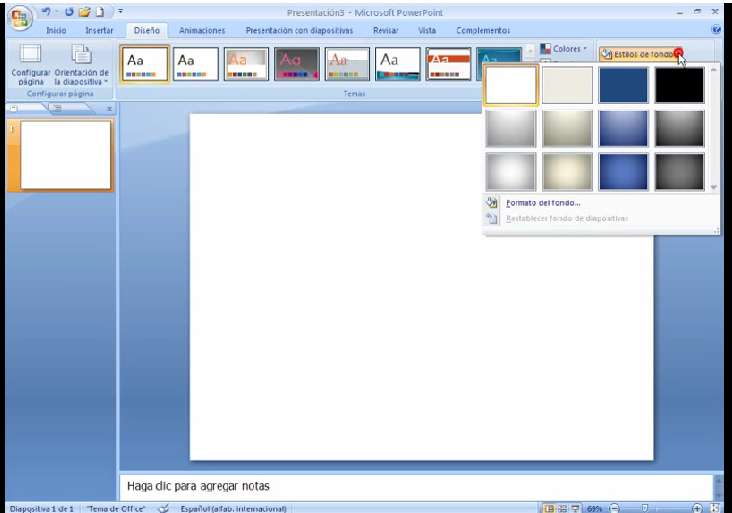732x513 pixels.
Task: Apply the second plain white theme
Action: (x=196, y=64)
